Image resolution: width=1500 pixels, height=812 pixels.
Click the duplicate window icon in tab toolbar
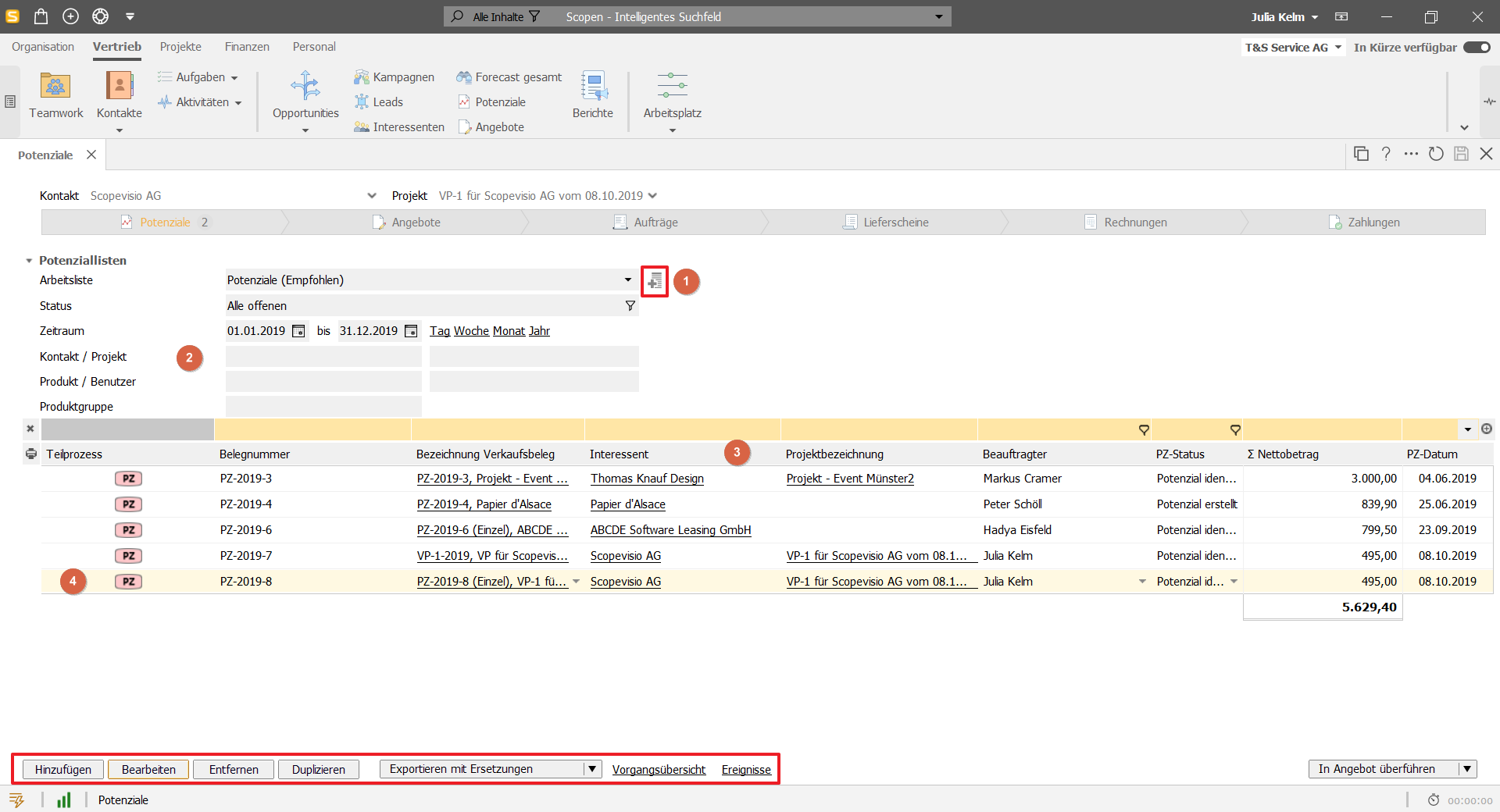coord(1361,154)
